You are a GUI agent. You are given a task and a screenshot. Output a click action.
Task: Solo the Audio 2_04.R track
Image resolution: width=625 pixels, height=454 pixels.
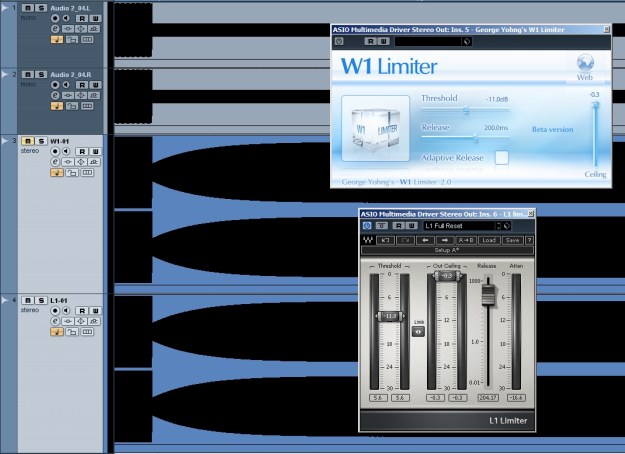41,75
